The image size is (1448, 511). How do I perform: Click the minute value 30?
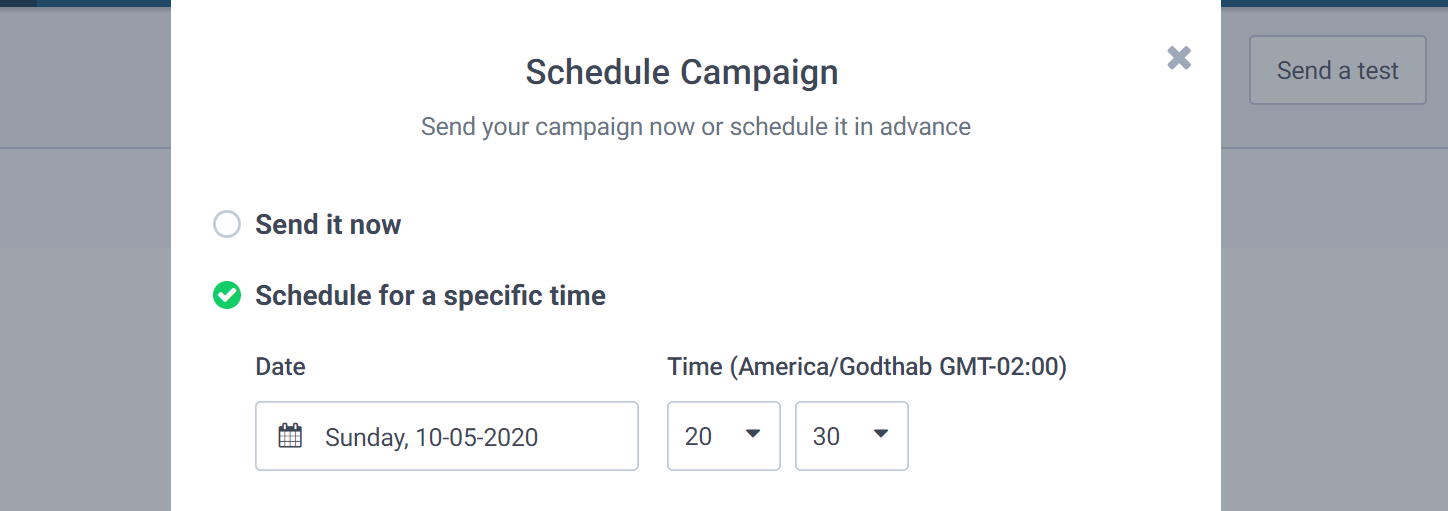826,437
